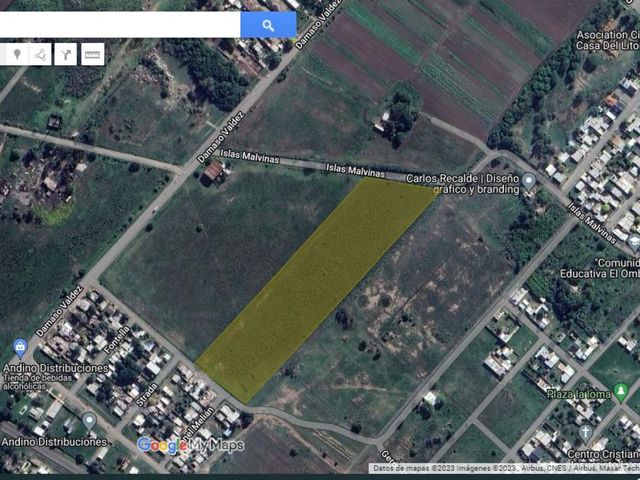Focus the map search input field

(120, 24)
